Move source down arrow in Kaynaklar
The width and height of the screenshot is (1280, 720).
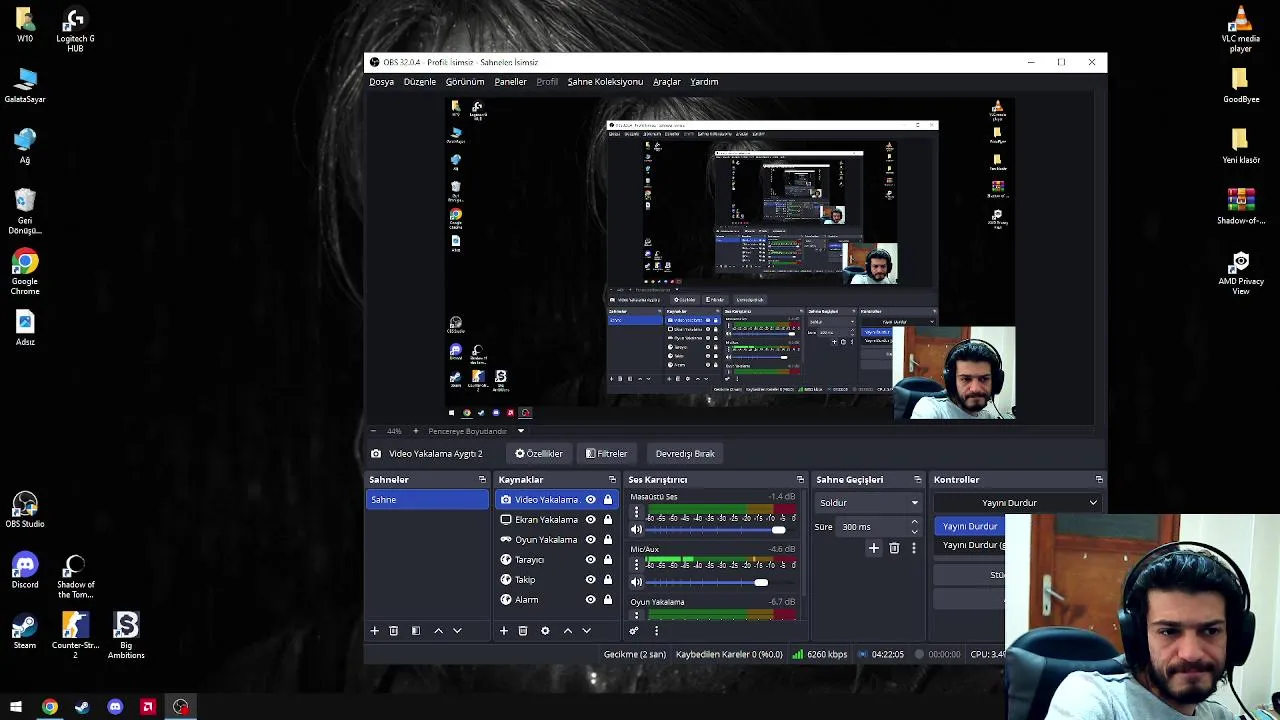[x=586, y=631]
